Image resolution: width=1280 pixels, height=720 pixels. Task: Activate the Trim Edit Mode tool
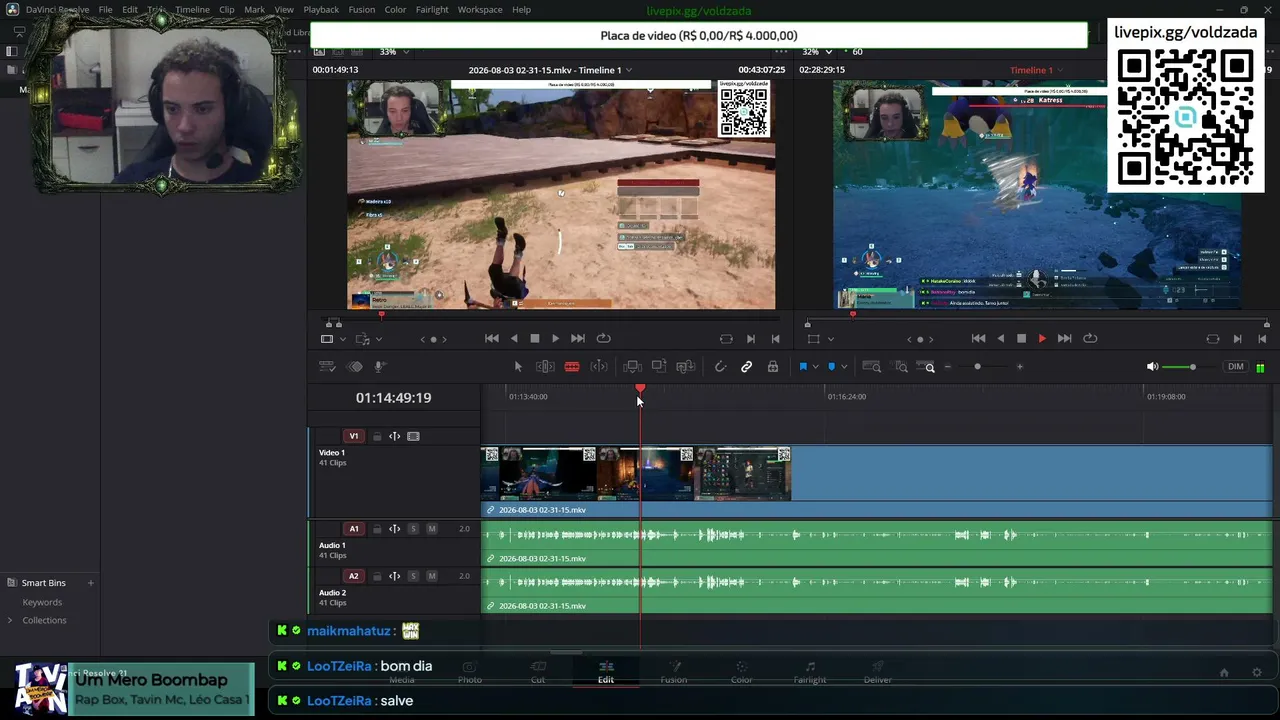(x=545, y=367)
